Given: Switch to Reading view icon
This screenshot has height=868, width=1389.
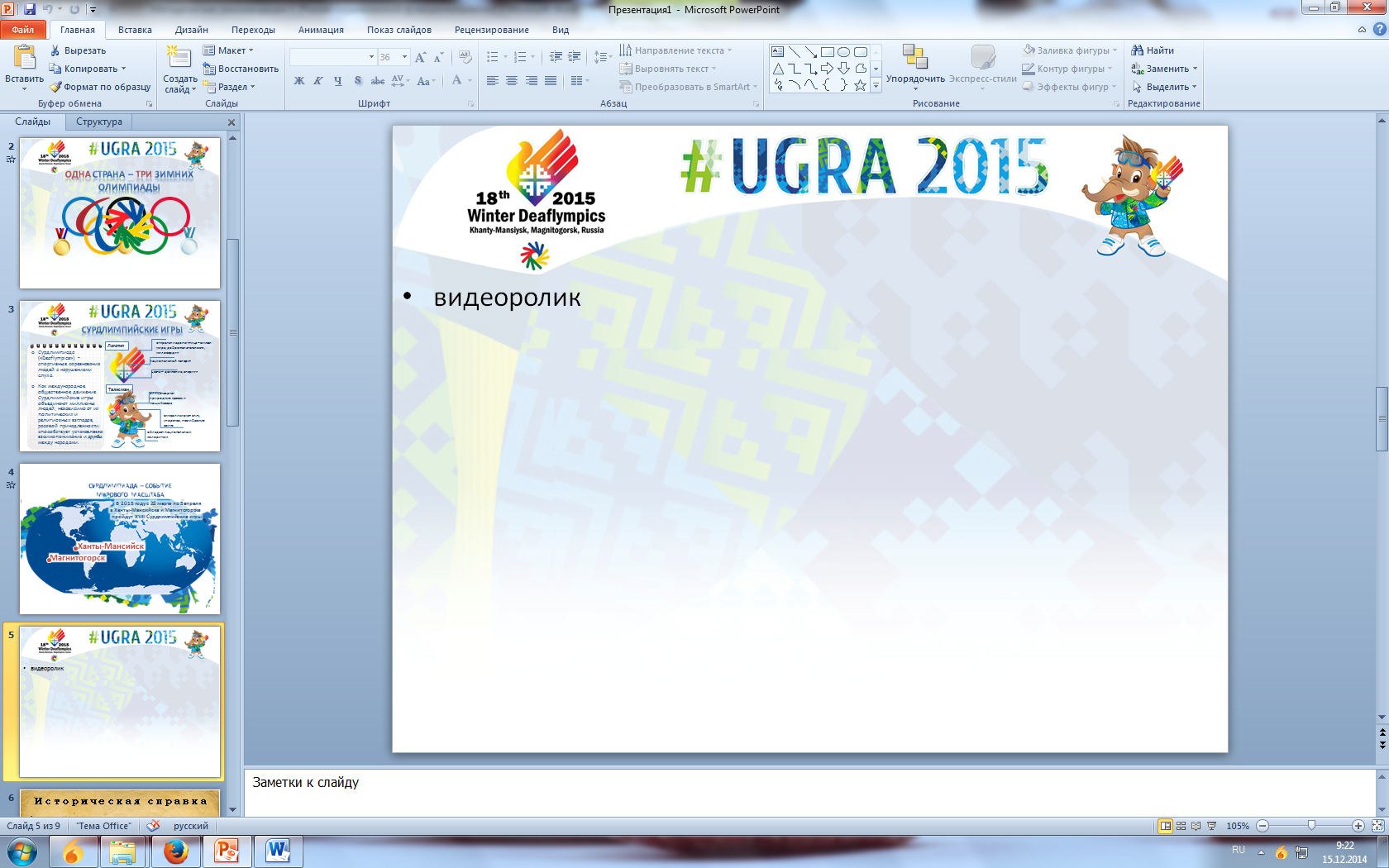Looking at the screenshot, I should (1196, 826).
